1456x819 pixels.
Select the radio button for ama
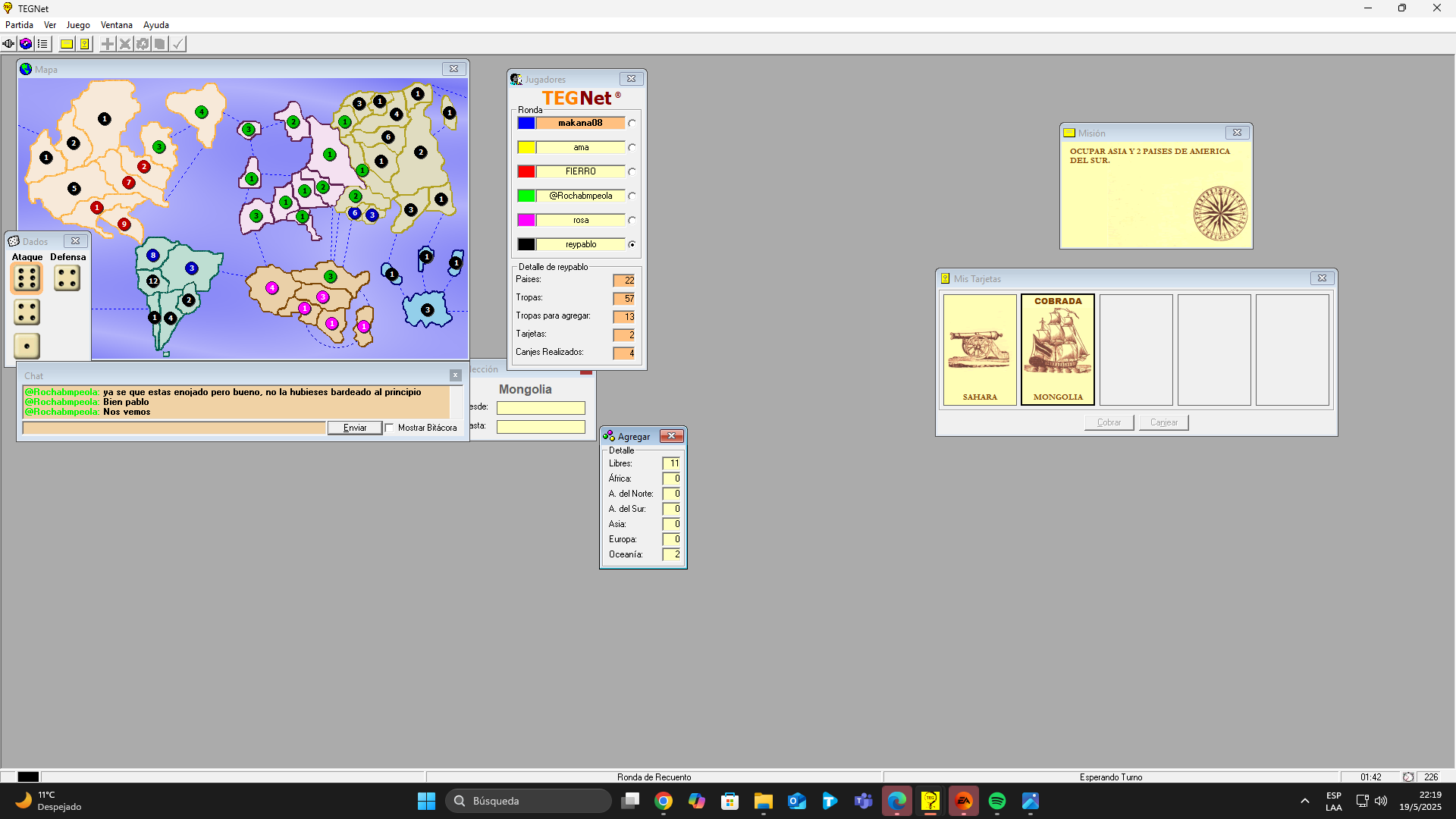click(632, 147)
